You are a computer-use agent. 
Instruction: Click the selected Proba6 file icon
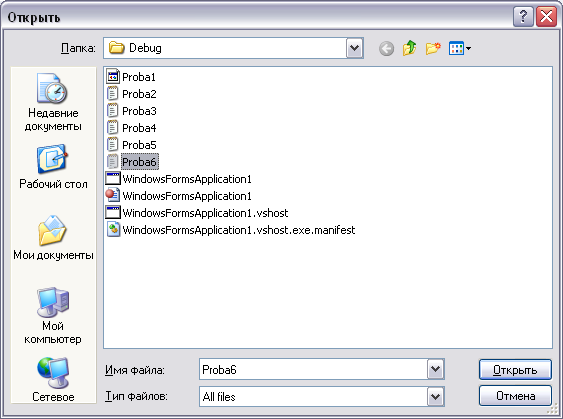[x=113, y=162]
